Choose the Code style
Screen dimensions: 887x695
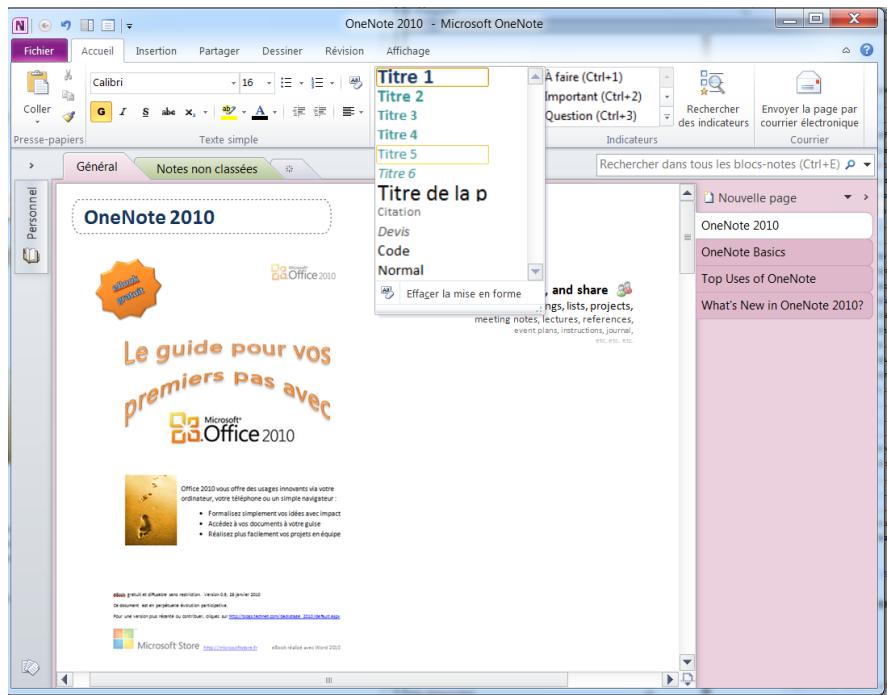tap(432, 251)
